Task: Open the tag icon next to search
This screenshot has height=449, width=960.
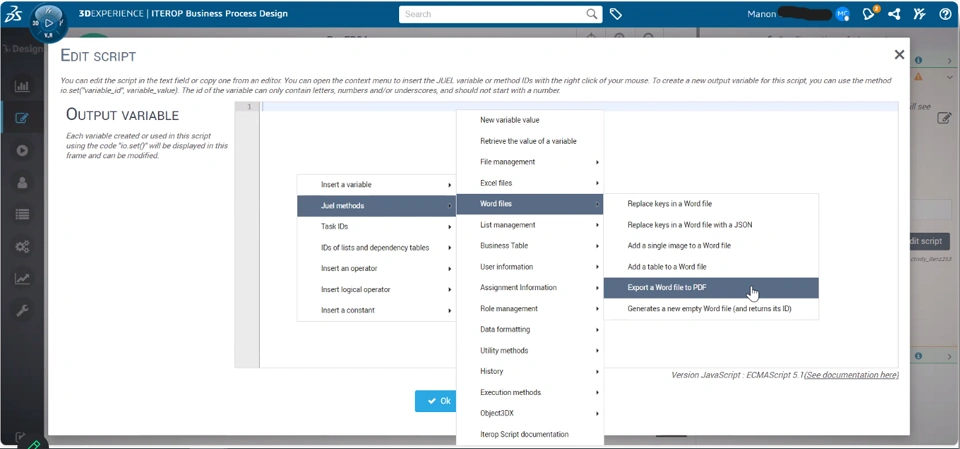Action: pos(615,14)
